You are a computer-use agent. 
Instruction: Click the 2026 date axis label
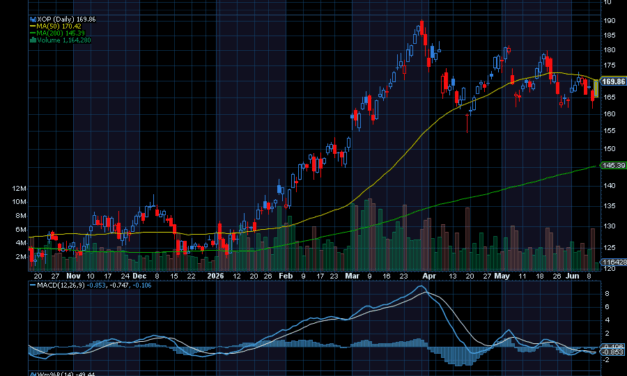pos(215,276)
